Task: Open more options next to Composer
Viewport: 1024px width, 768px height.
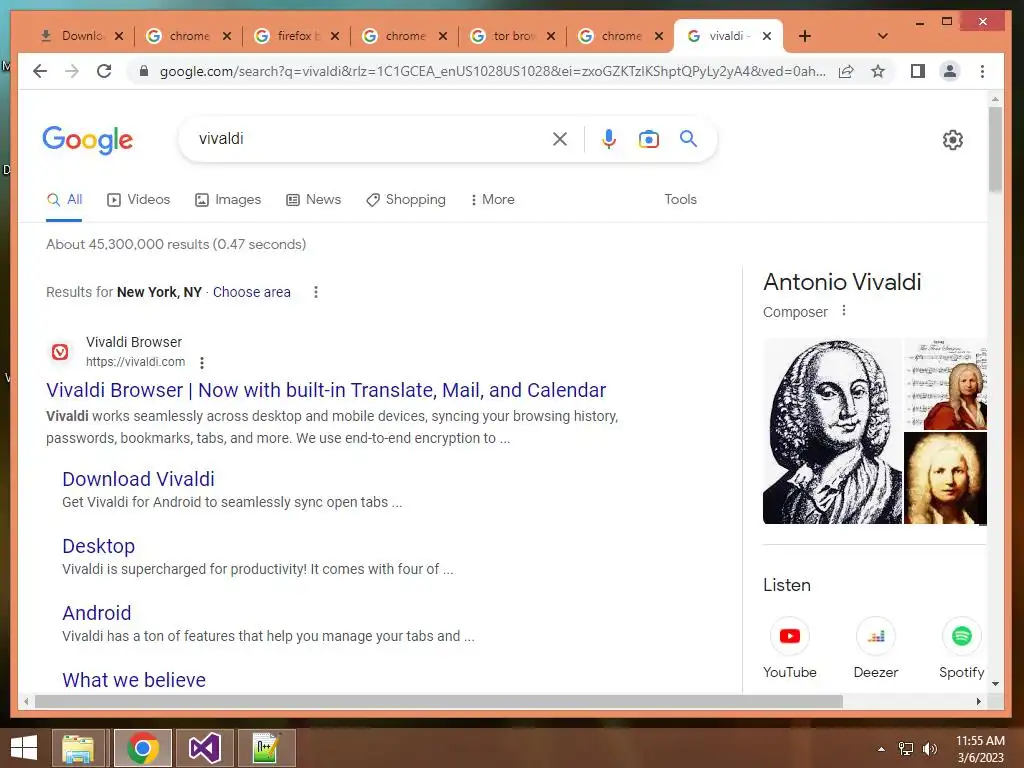Action: (x=844, y=310)
